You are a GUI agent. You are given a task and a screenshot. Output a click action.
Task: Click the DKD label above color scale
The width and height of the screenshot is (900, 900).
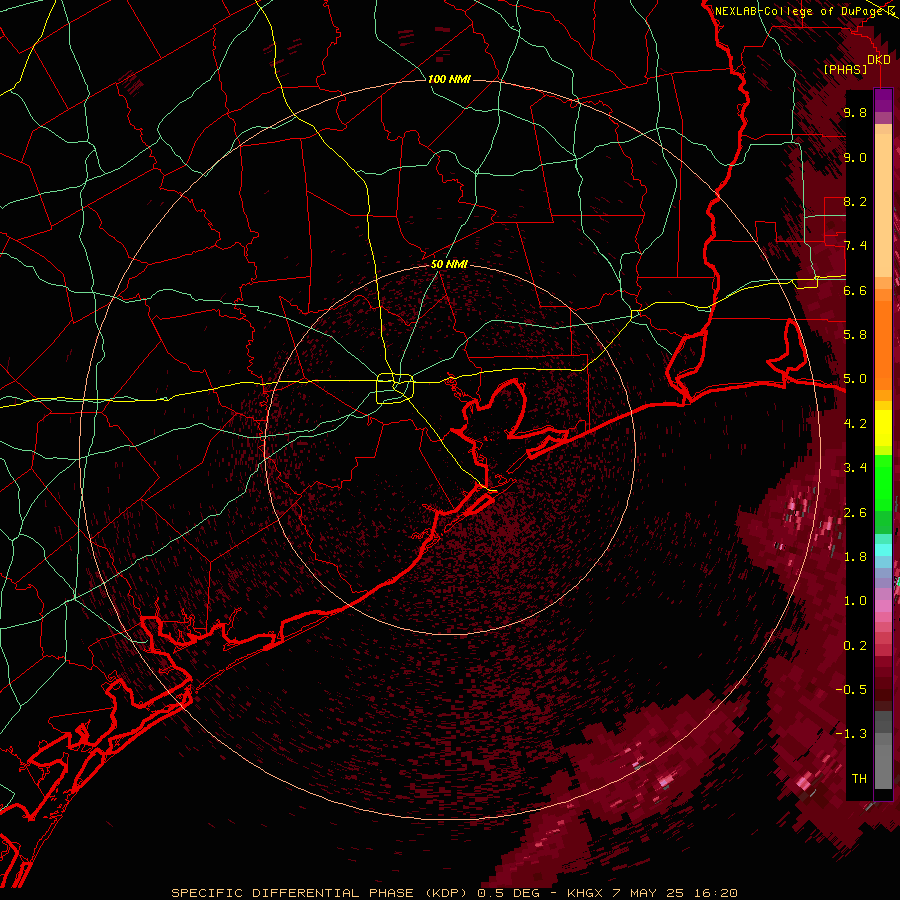tap(878, 60)
